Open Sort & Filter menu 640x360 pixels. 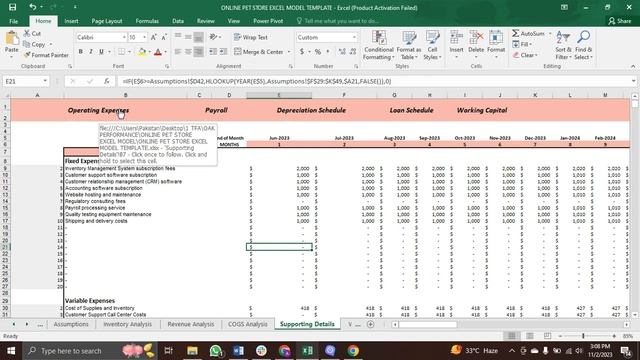563,45
